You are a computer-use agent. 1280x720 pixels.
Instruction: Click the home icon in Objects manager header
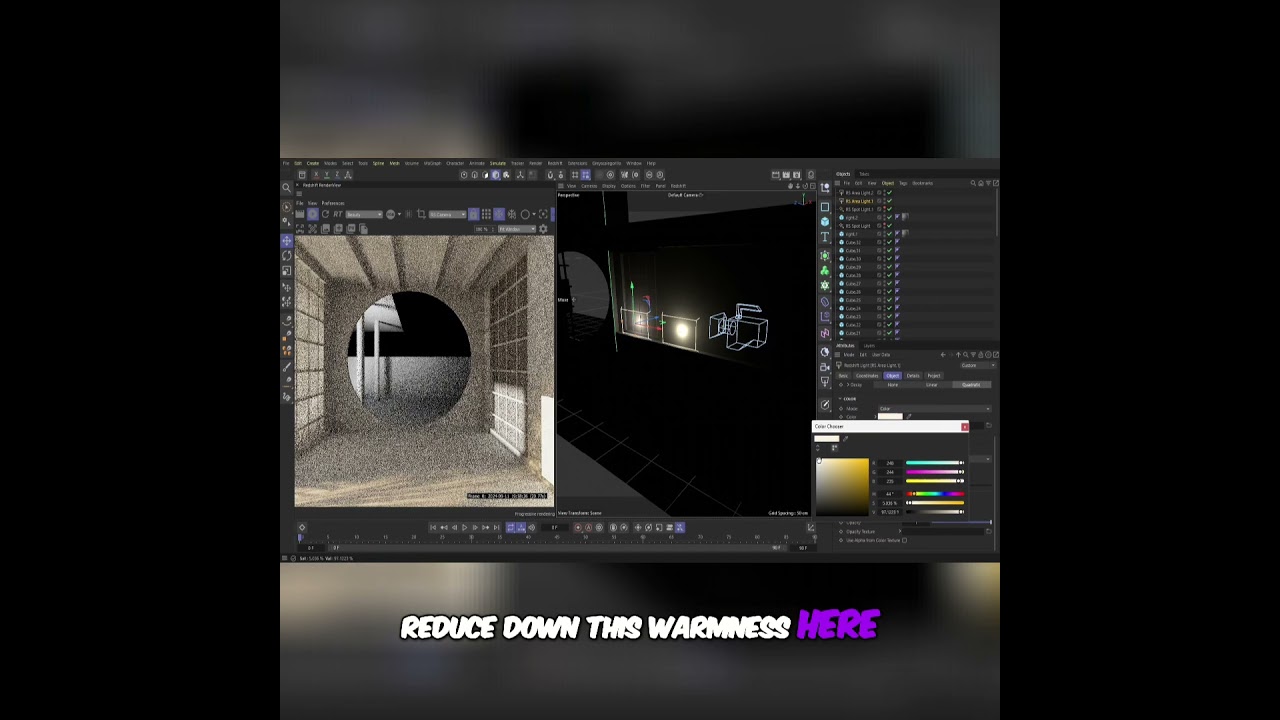(x=981, y=183)
